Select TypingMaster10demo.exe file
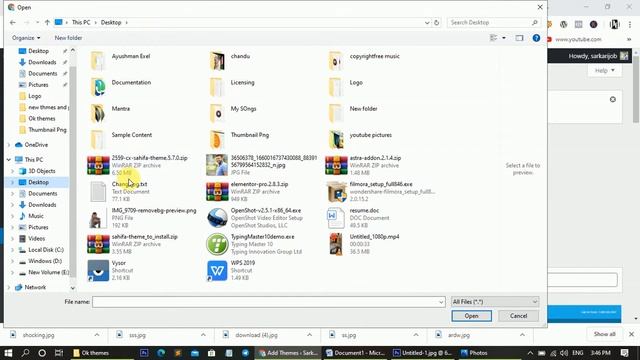The height and width of the screenshot is (360, 640). coord(255,244)
